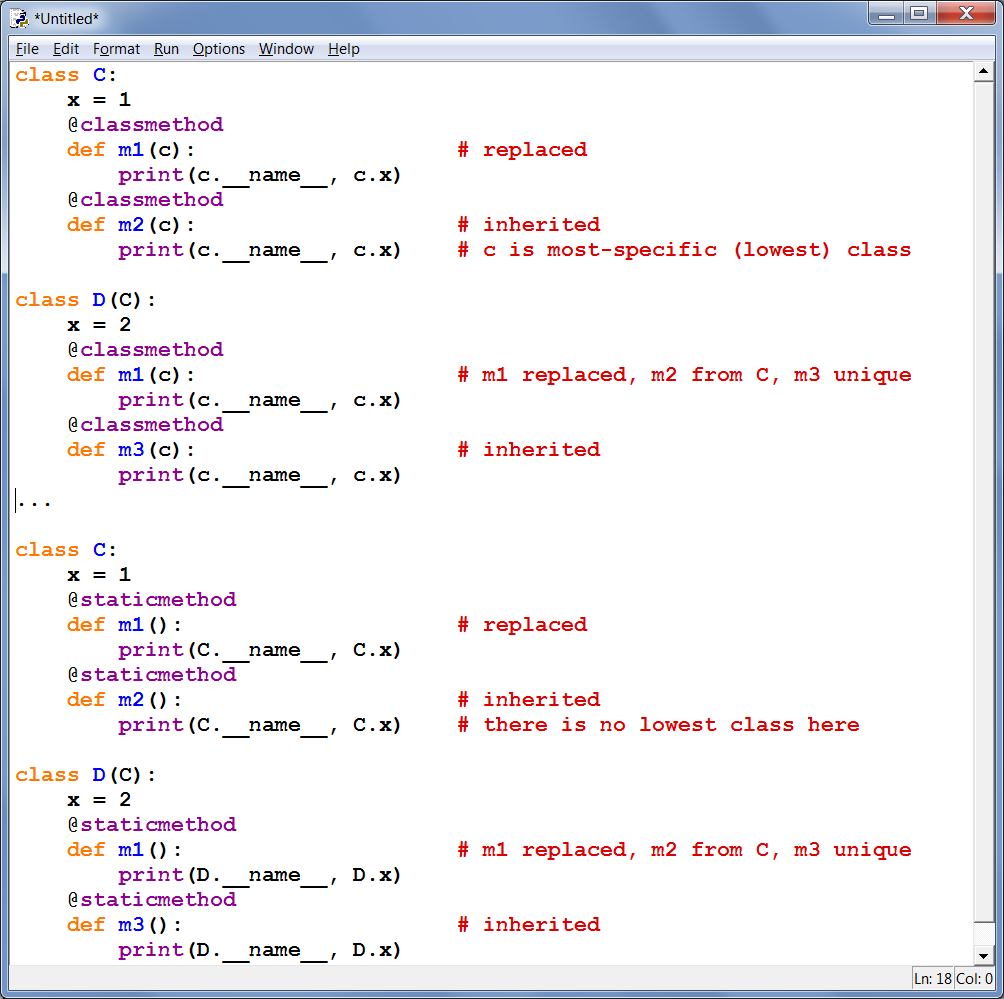Close the Untitled editor window
Image resolution: width=1004 pixels, height=999 pixels.
tap(965, 14)
